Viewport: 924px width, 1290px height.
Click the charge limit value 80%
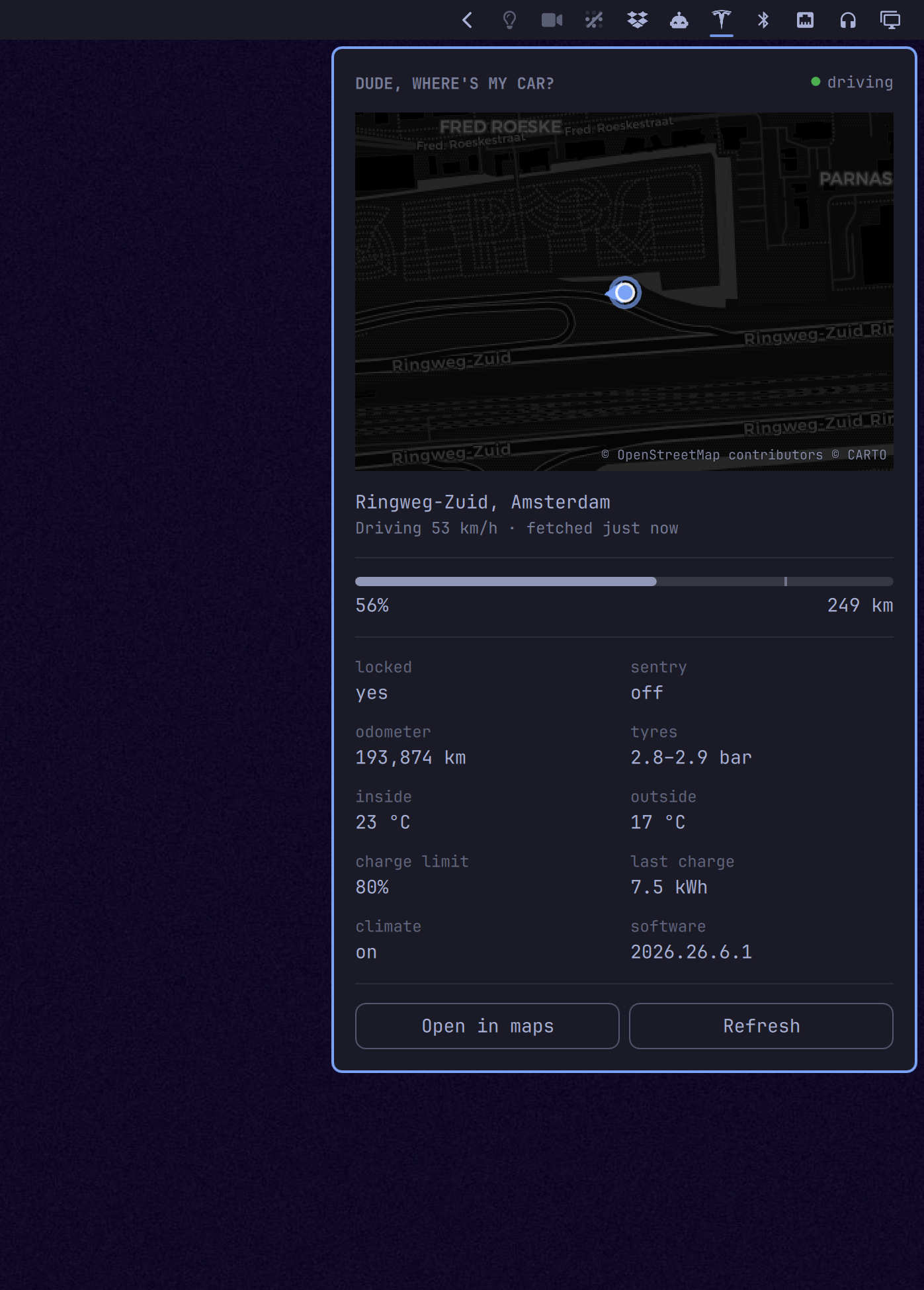(x=372, y=887)
